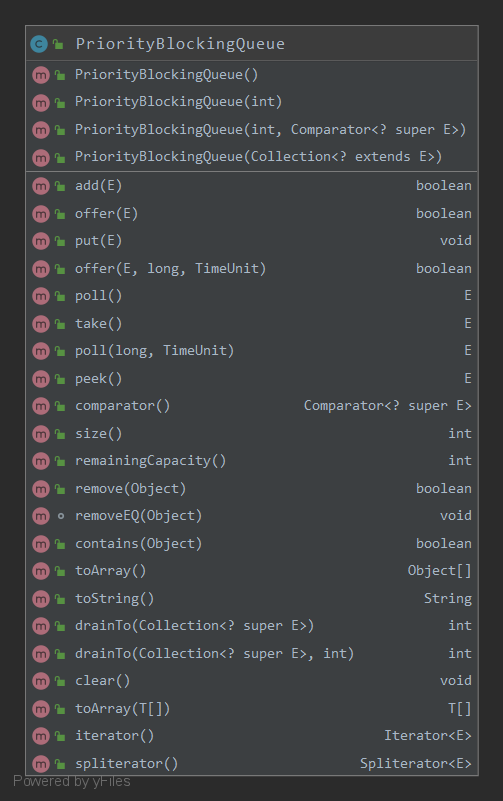Click the PriorityBlockingQueue class title text
Image resolution: width=503 pixels, height=801 pixels.
(180, 44)
